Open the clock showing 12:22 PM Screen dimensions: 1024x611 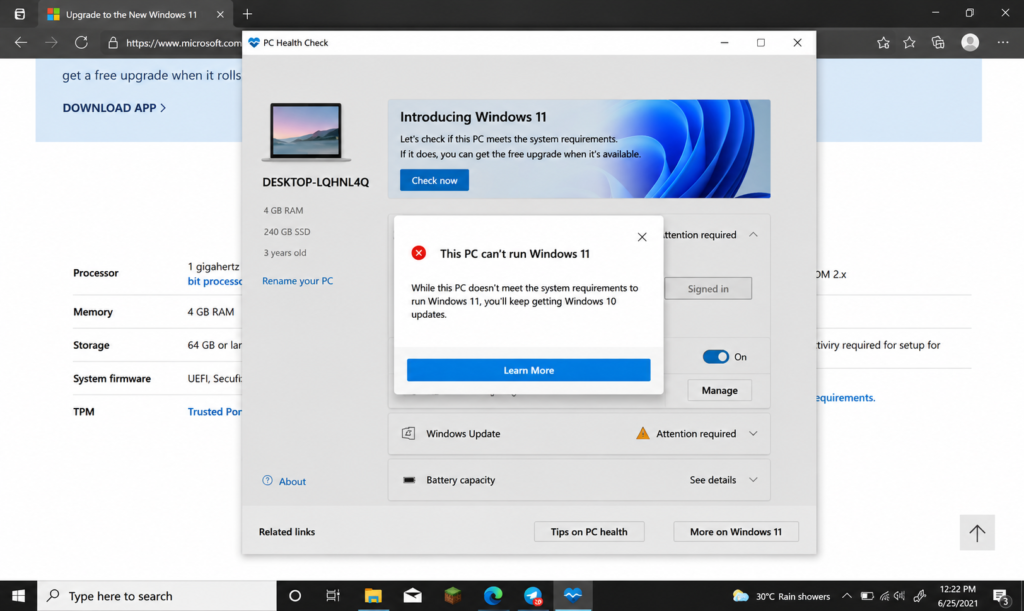point(957,596)
